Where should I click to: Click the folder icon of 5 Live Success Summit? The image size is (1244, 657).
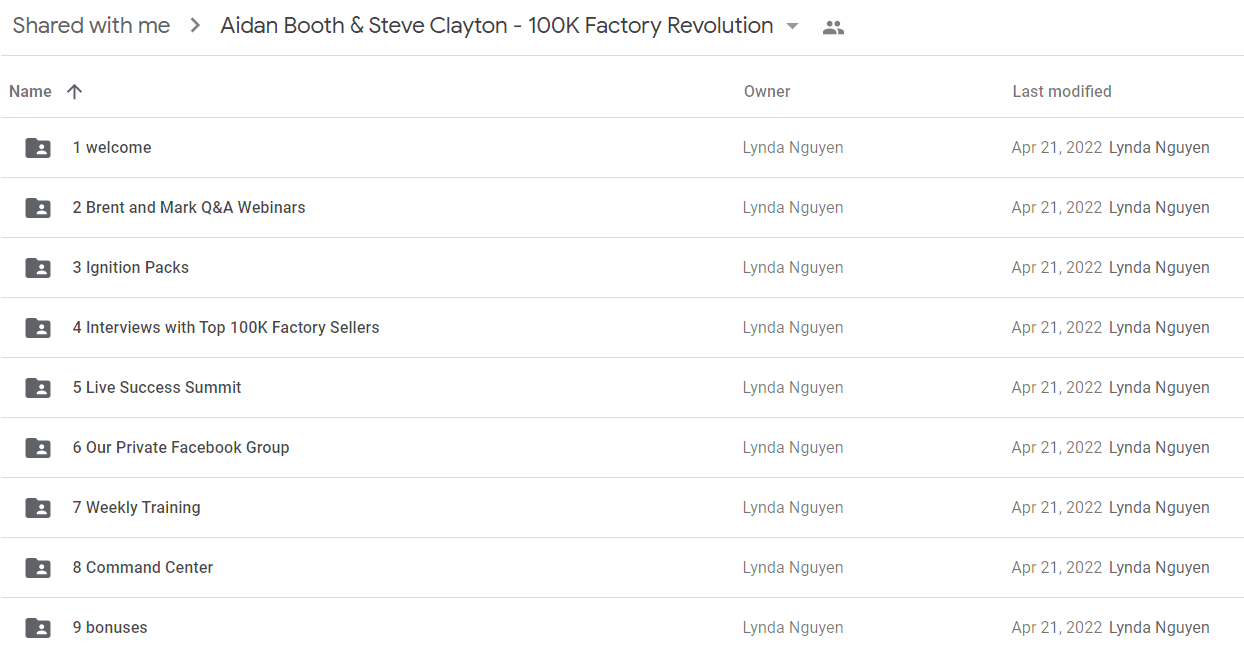tap(38, 388)
